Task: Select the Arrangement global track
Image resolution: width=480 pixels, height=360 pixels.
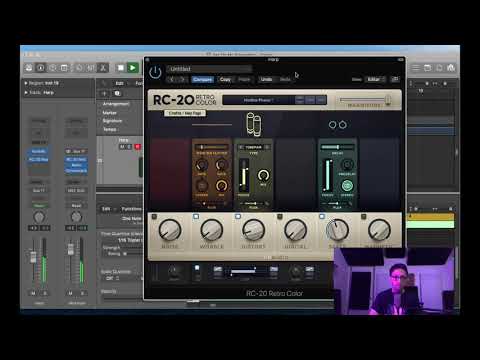Action: click(x=116, y=104)
